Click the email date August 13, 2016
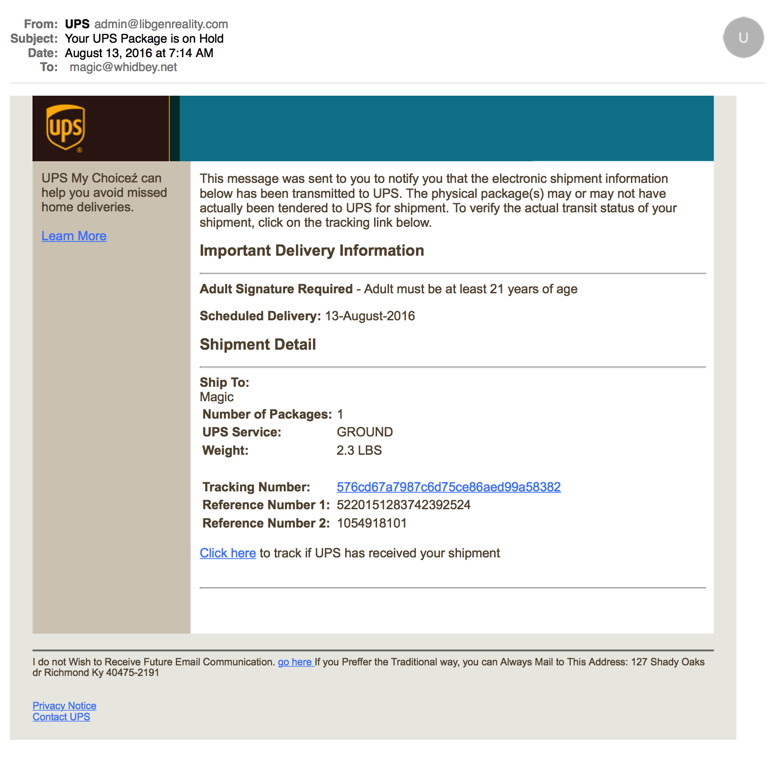780x763 pixels. point(139,53)
